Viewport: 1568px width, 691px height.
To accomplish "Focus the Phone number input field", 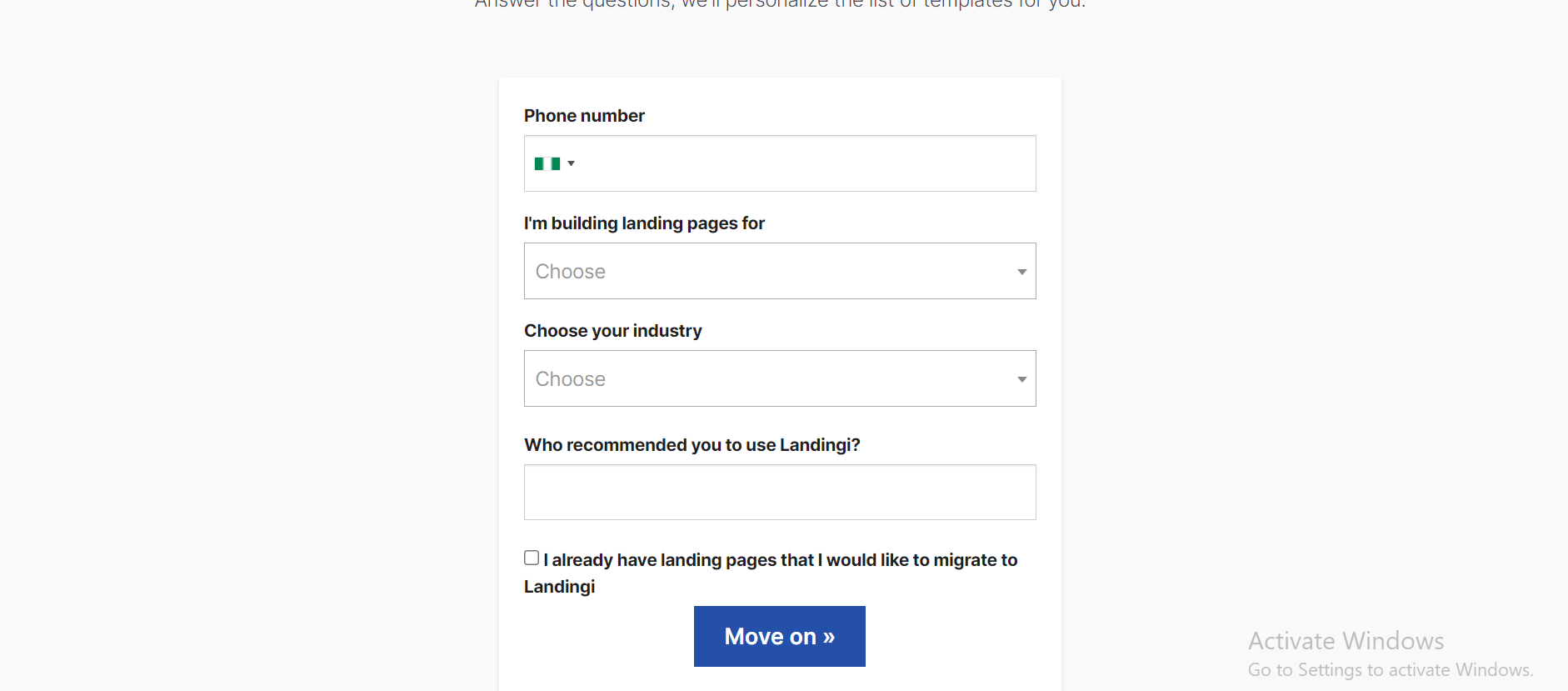I will tap(780, 163).
